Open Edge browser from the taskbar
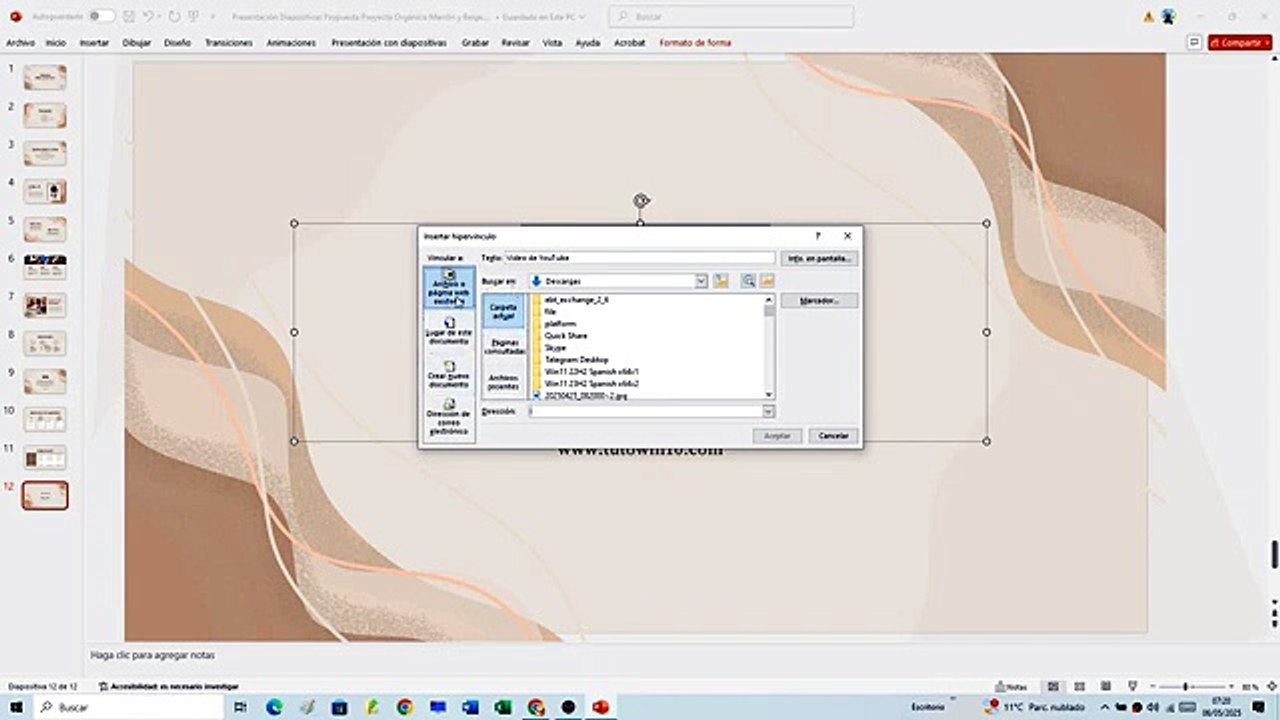Image resolution: width=1280 pixels, height=720 pixels. [274, 707]
